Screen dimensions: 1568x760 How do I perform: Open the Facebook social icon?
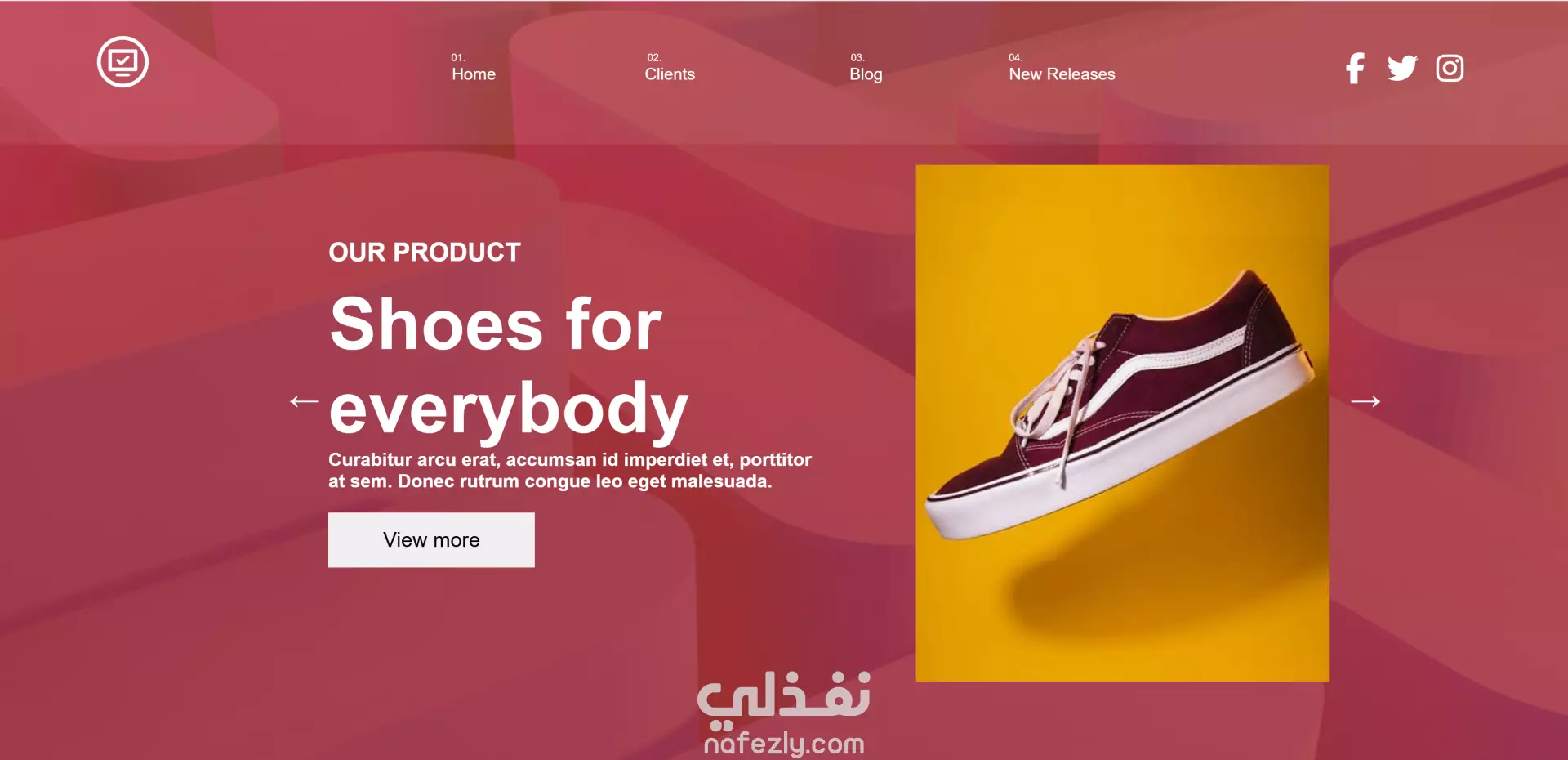click(x=1355, y=68)
